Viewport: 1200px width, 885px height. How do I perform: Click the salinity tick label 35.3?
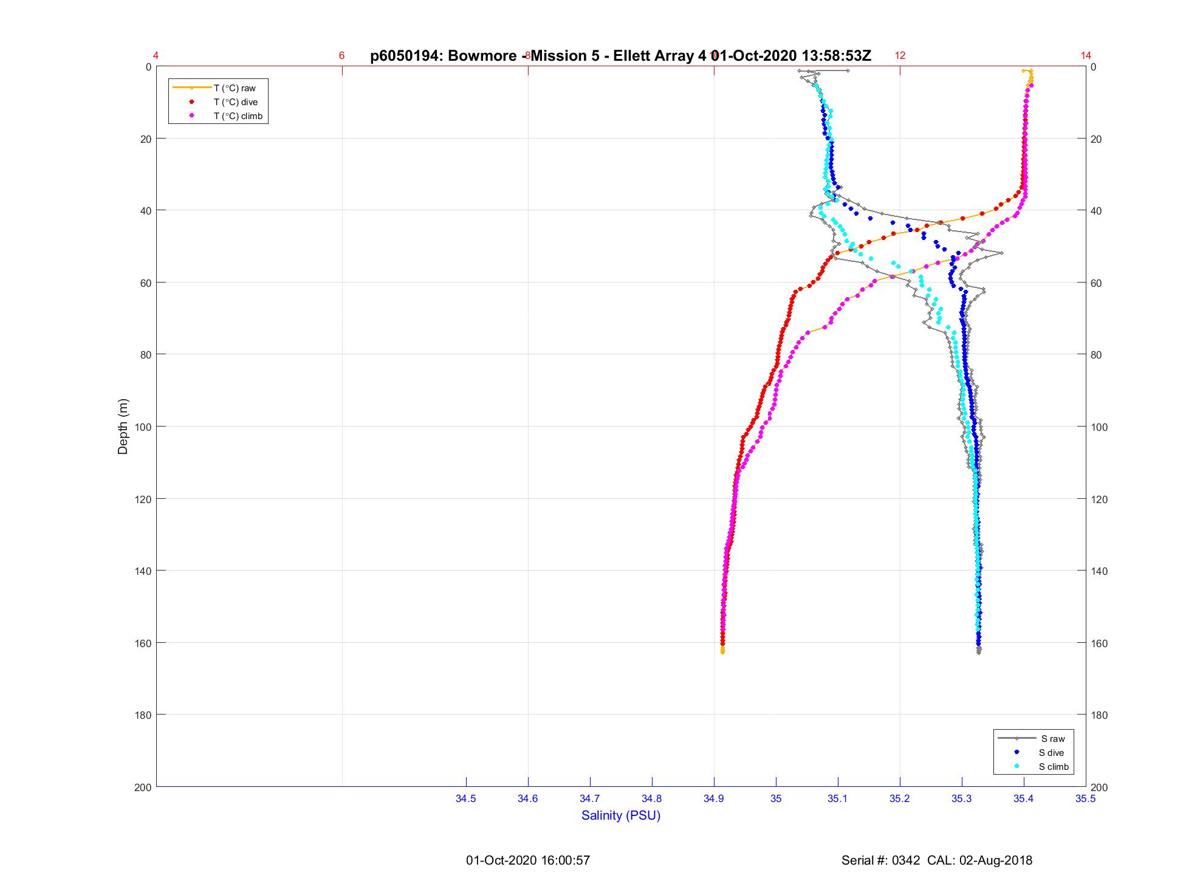coord(962,799)
